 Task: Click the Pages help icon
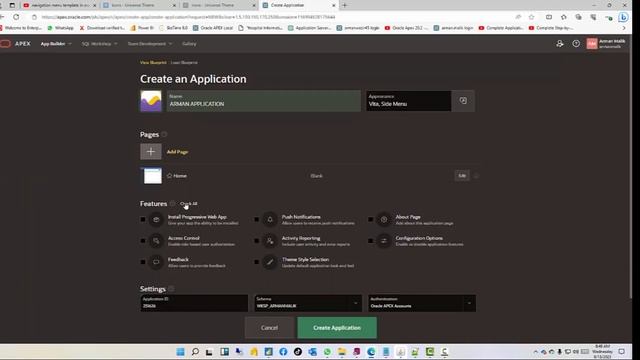164,134
